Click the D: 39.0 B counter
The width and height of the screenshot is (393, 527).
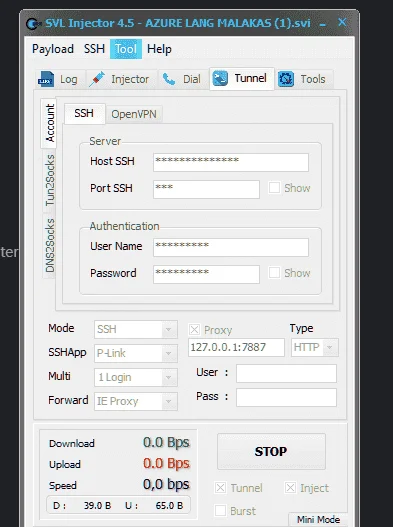[82, 505]
